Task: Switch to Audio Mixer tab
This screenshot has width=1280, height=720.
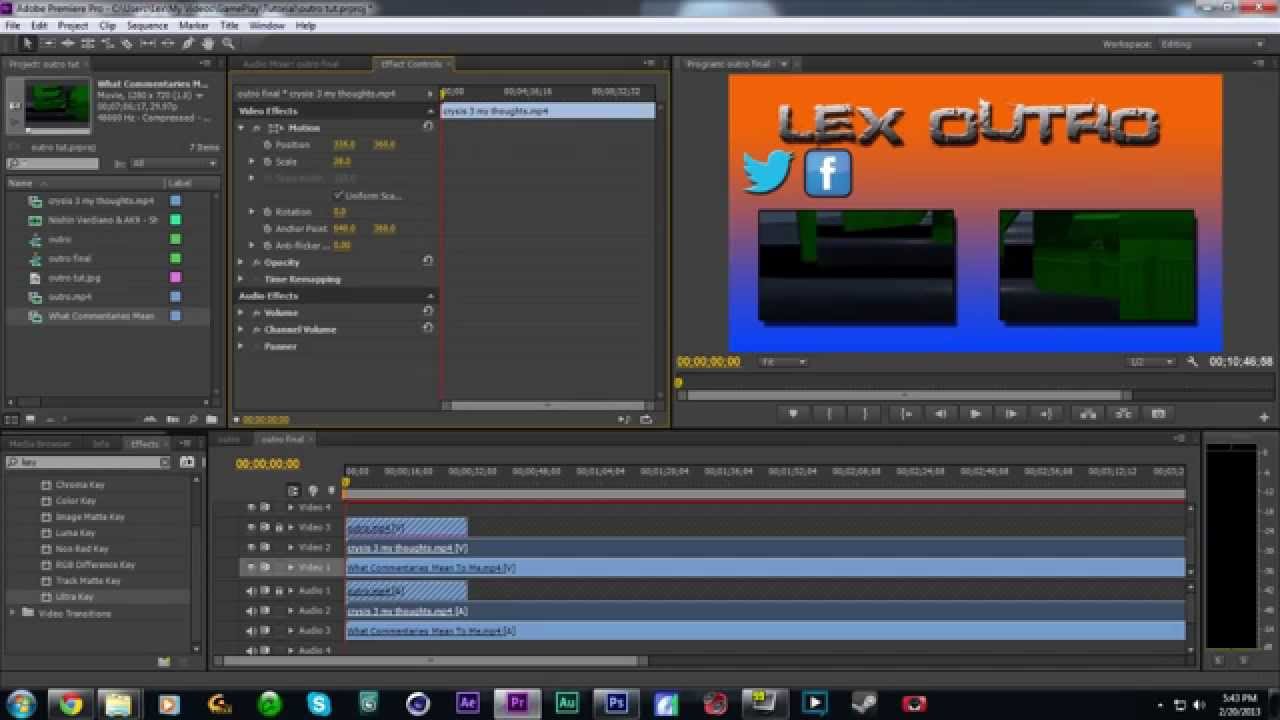Action: click(291, 64)
